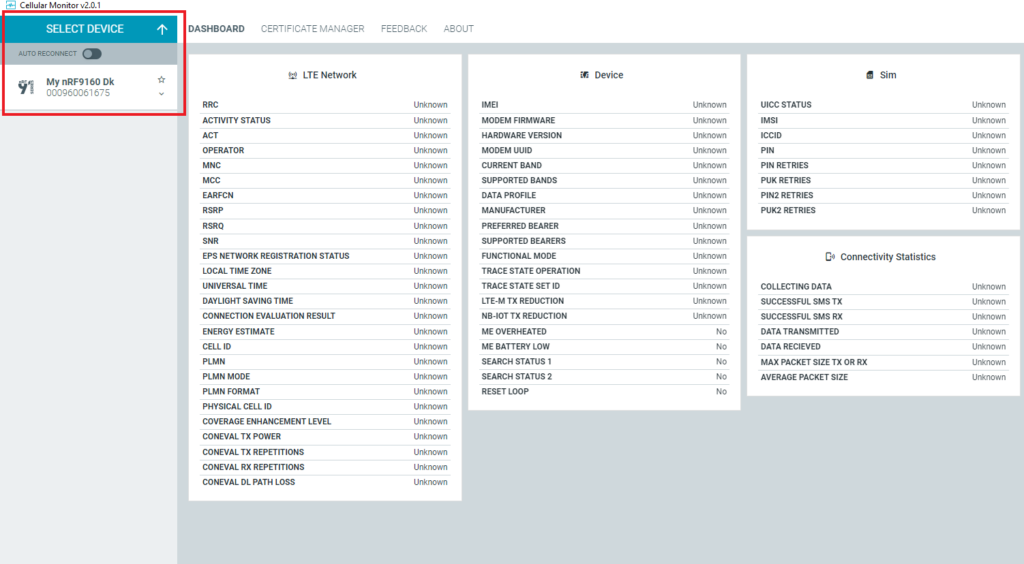
Task: Click the SNR row label
Action: (x=210, y=241)
